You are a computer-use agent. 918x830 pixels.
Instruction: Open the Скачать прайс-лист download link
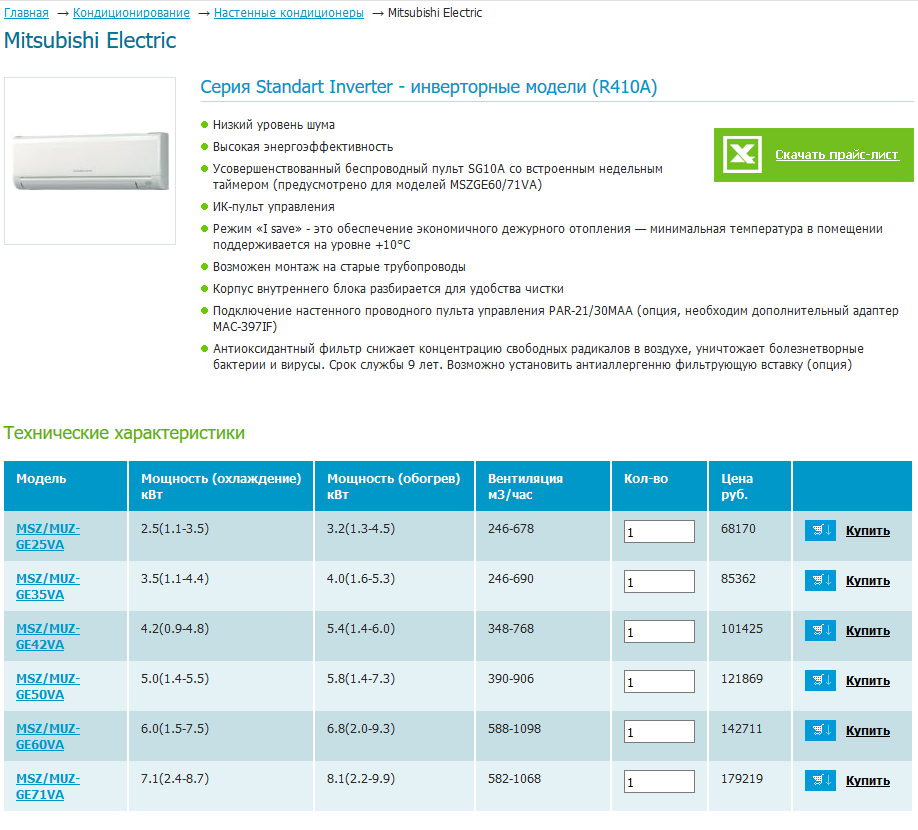[x=836, y=155]
